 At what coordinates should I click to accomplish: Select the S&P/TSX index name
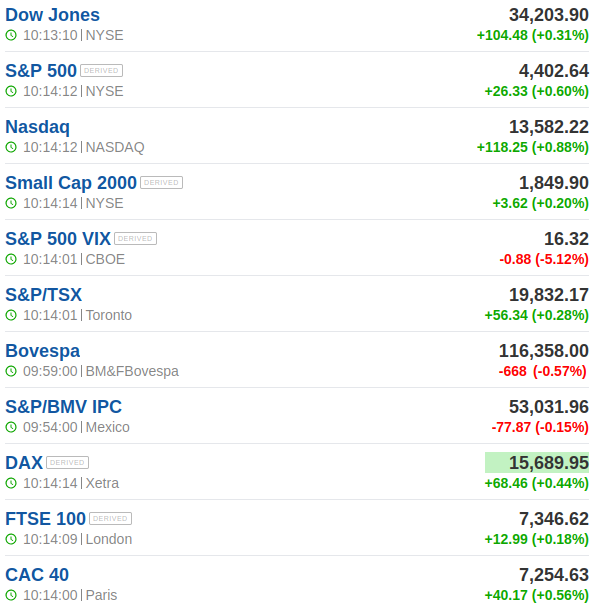(x=43, y=295)
